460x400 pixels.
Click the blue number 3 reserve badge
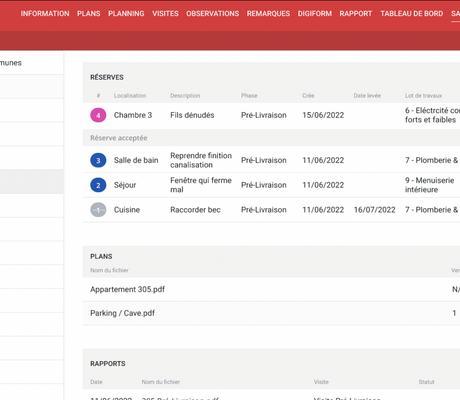[98, 160]
